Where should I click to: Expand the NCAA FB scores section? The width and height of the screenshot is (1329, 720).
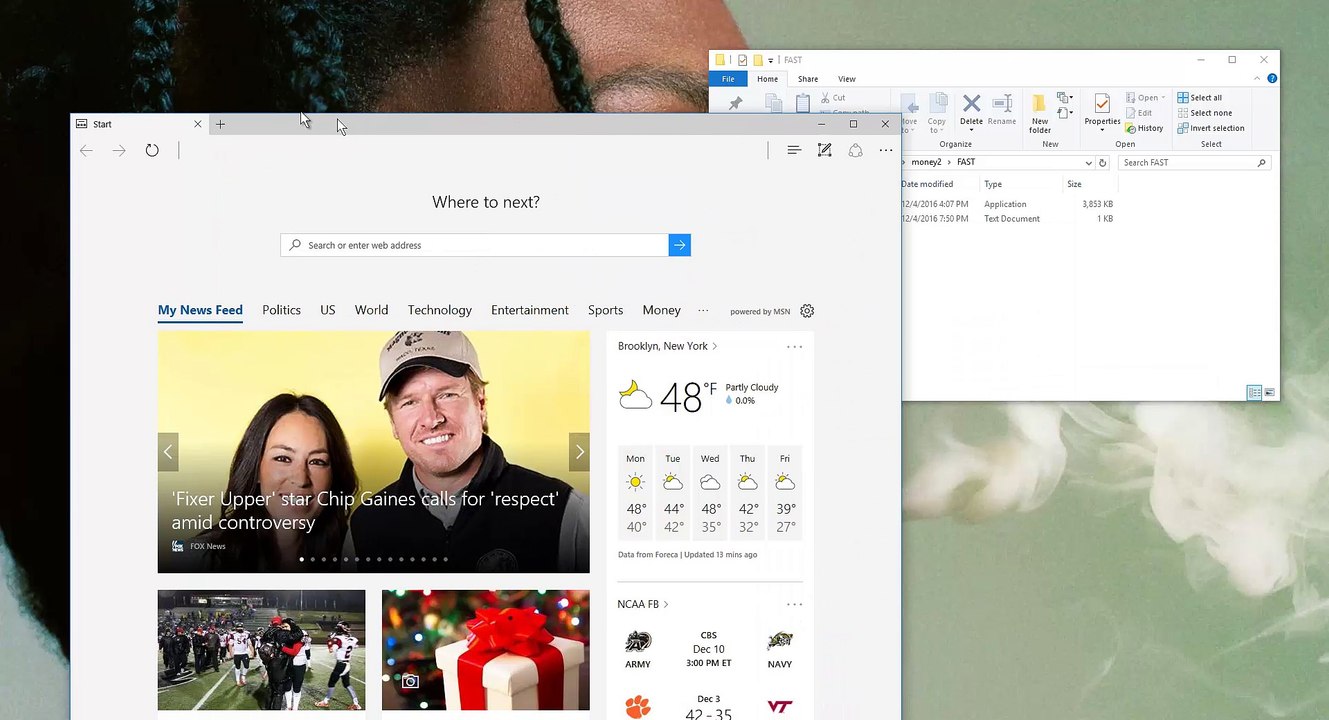coord(643,604)
